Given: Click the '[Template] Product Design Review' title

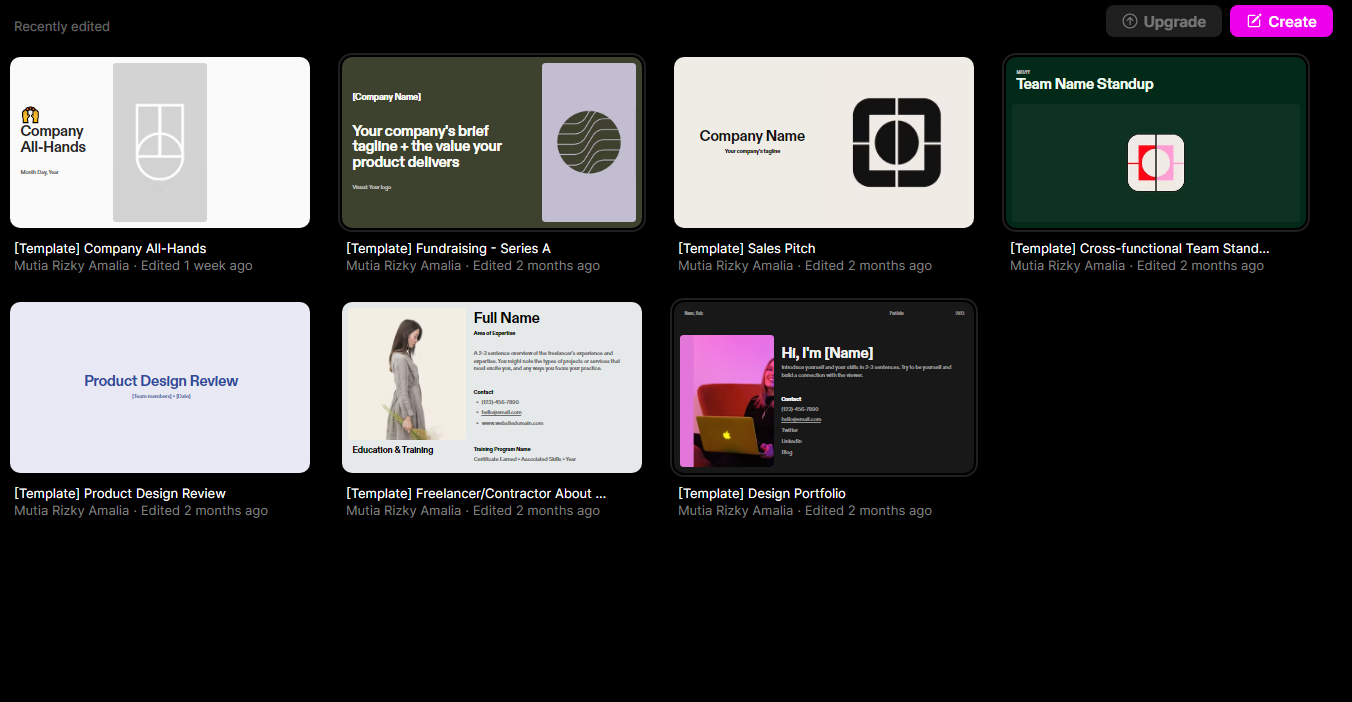Looking at the screenshot, I should coord(120,493).
